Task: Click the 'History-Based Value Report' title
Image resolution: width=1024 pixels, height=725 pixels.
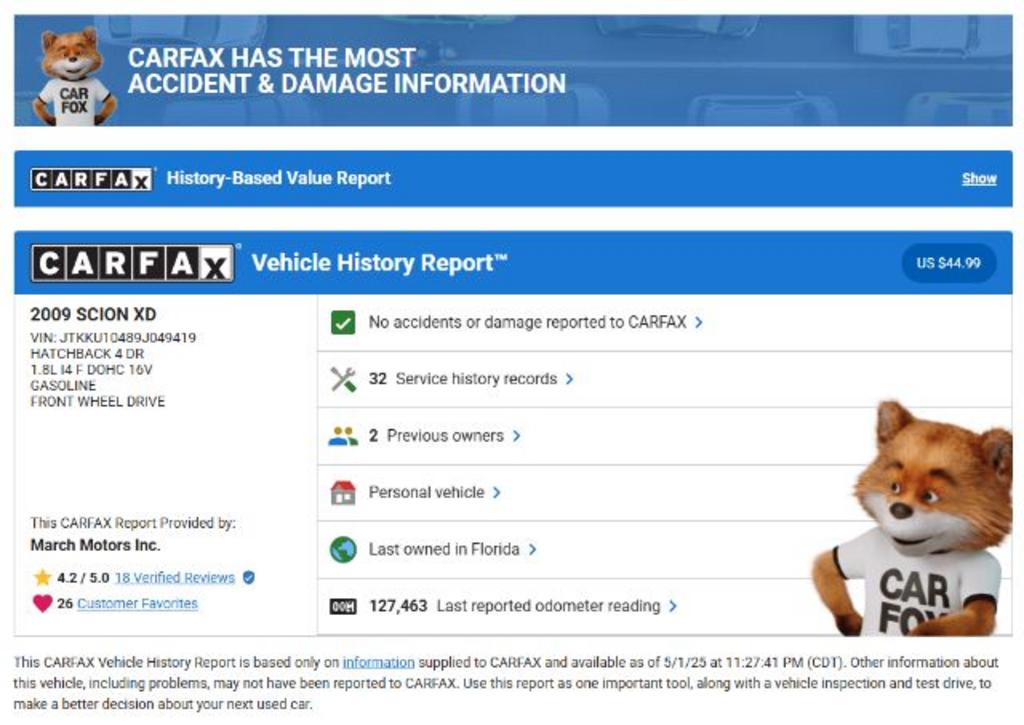Action: (278, 178)
